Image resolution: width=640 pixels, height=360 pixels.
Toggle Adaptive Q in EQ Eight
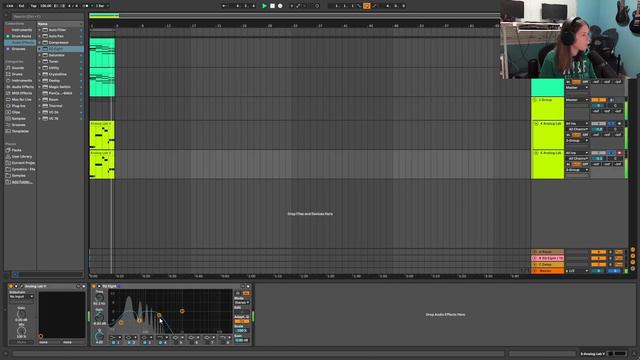click(x=242, y=322)
